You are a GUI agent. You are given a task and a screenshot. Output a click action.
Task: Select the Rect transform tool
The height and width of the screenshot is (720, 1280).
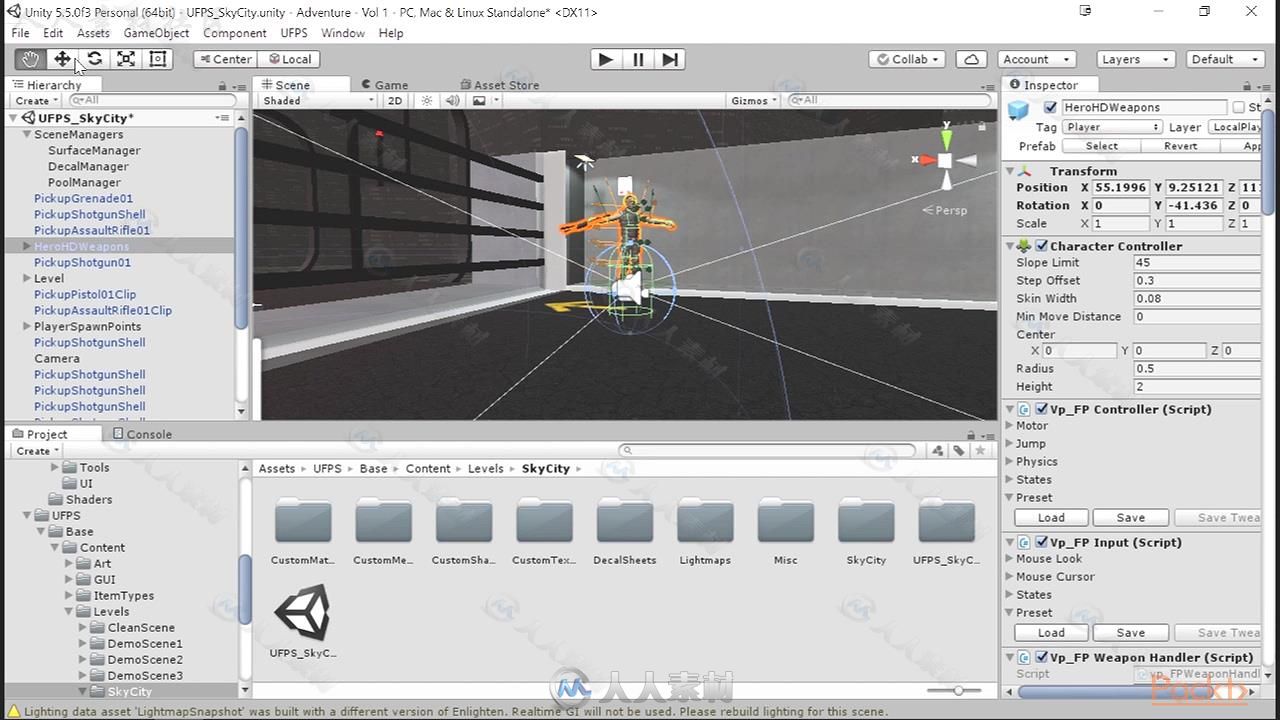pos(158,59)
